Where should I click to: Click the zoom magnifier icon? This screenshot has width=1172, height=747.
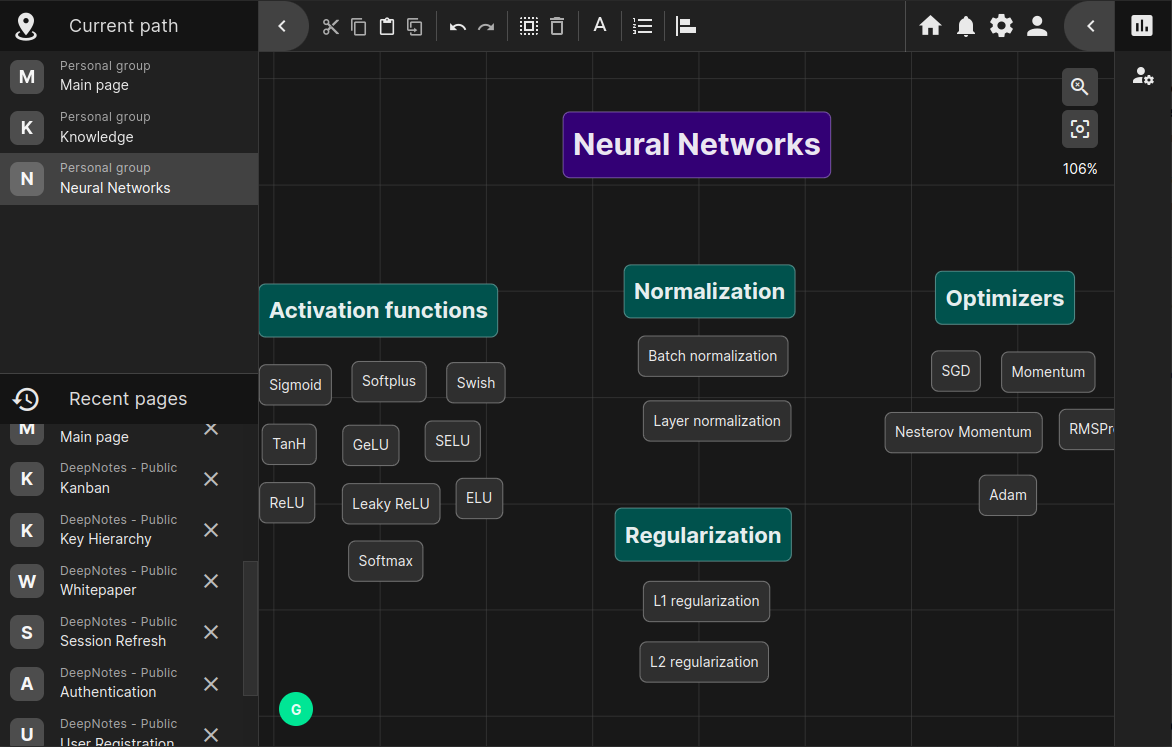[1079, 87]
